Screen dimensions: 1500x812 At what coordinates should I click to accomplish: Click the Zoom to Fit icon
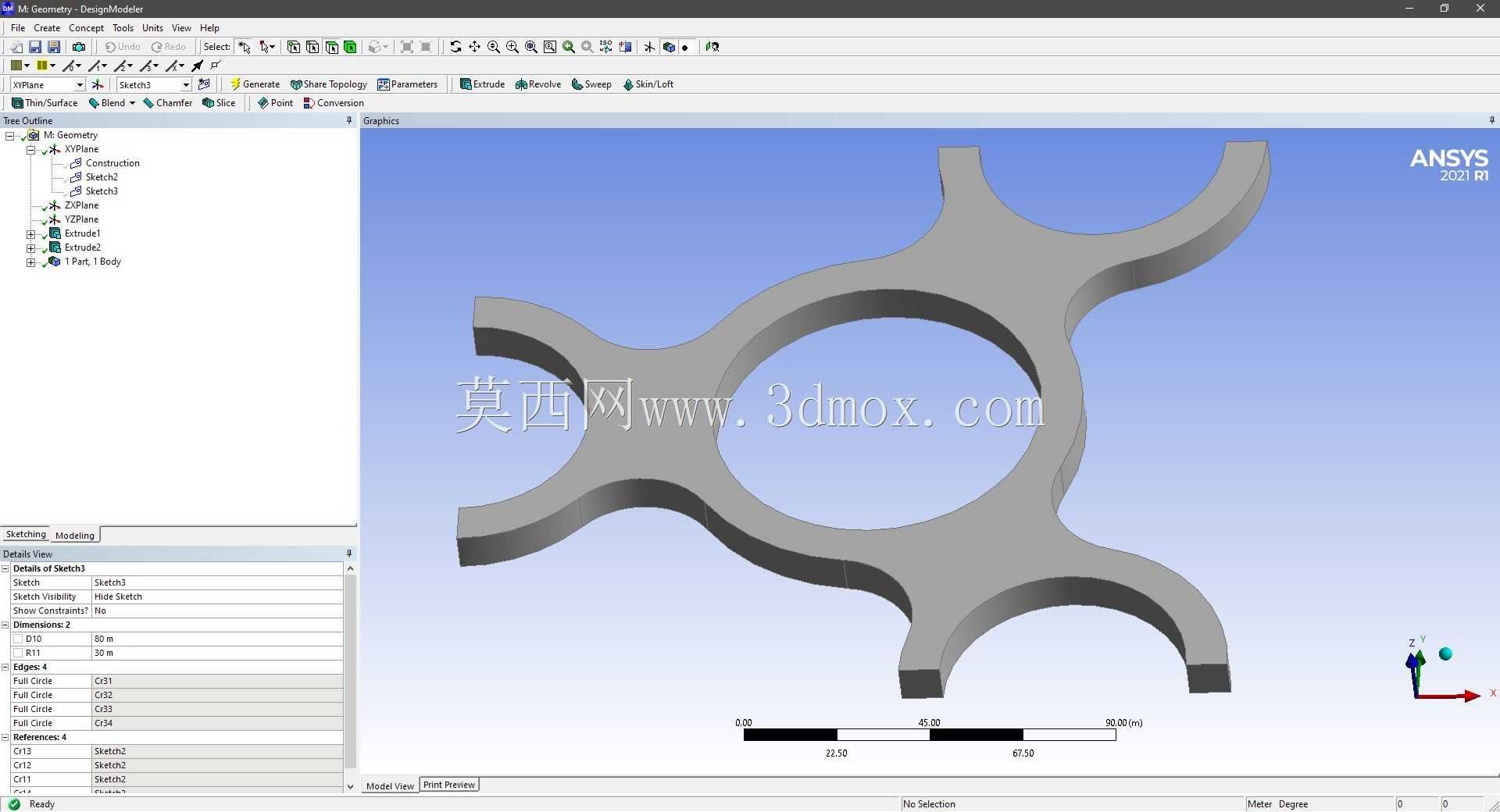531,47
